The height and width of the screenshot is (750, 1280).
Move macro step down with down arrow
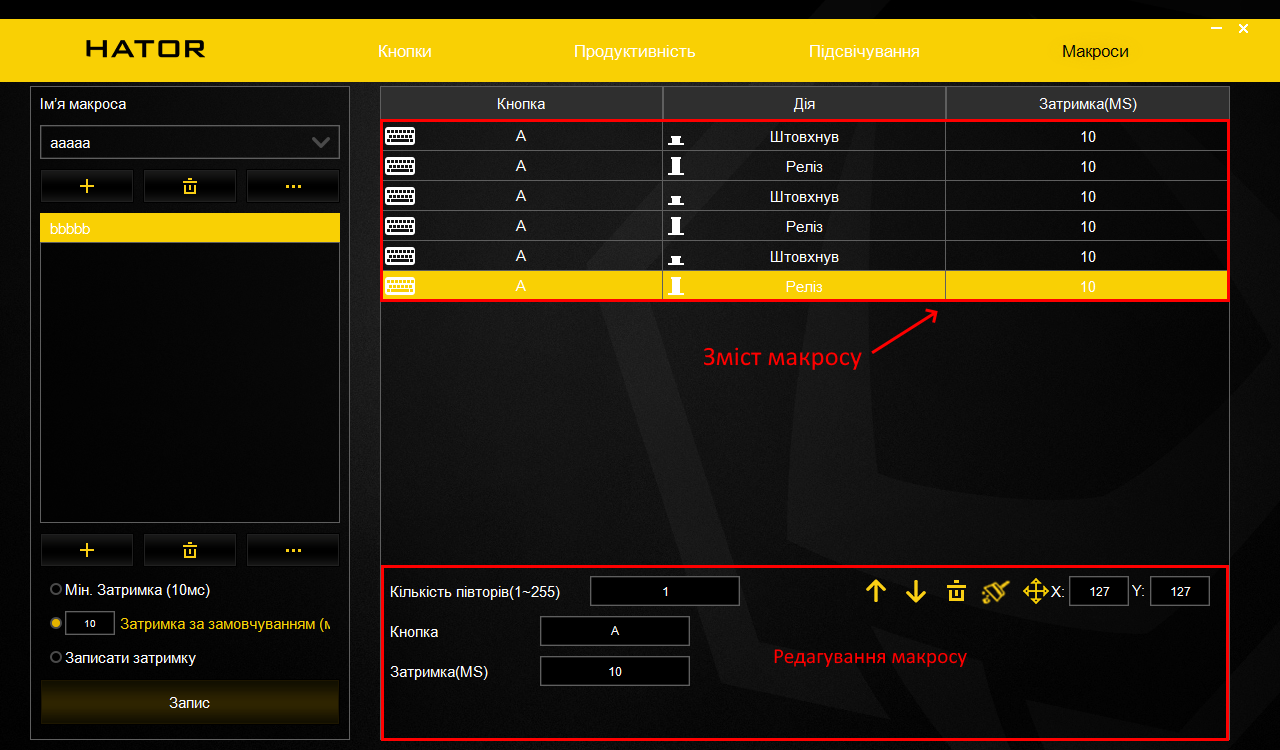[916, 591]
